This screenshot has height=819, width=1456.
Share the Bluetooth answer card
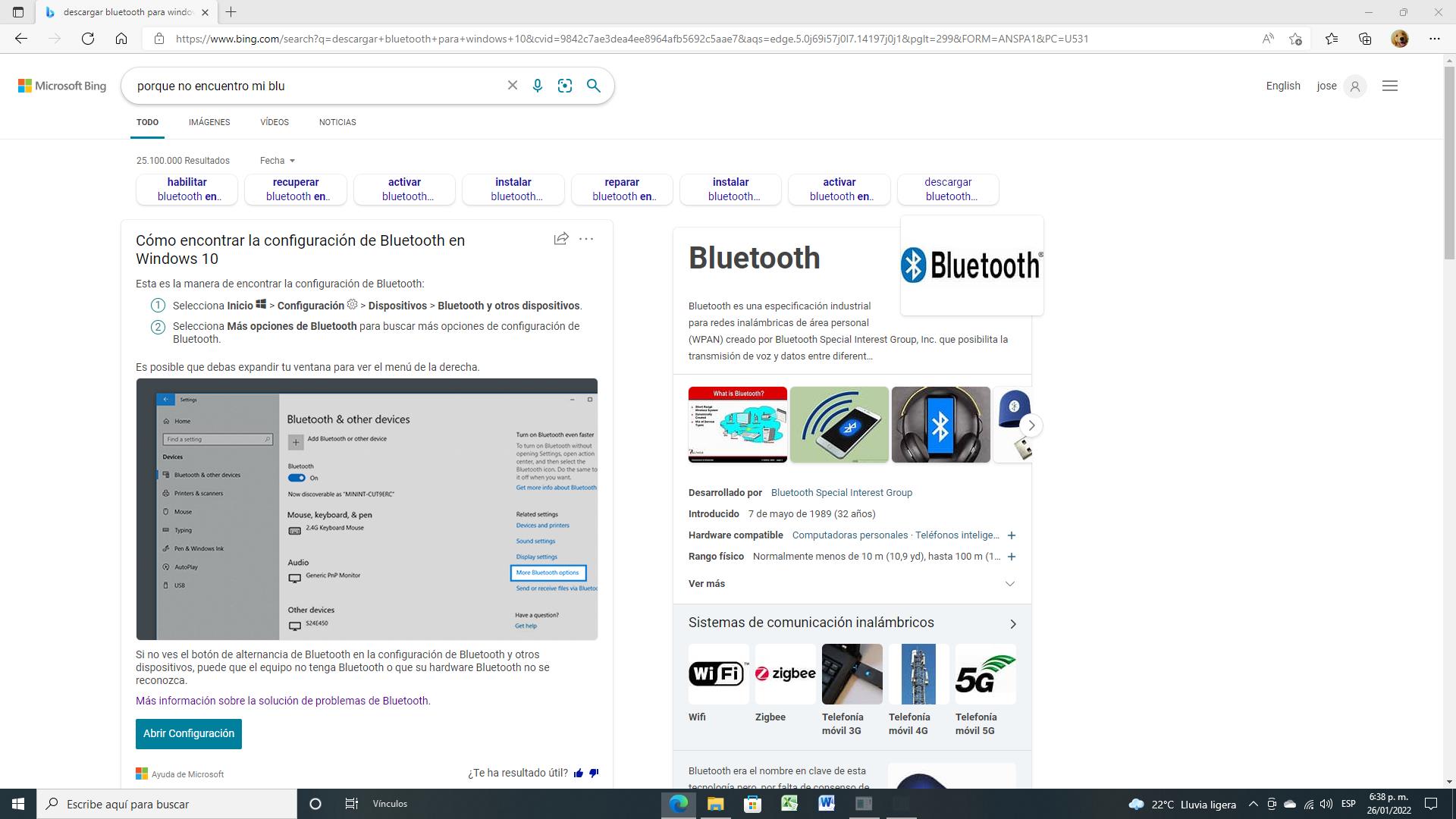click(561, 239)
